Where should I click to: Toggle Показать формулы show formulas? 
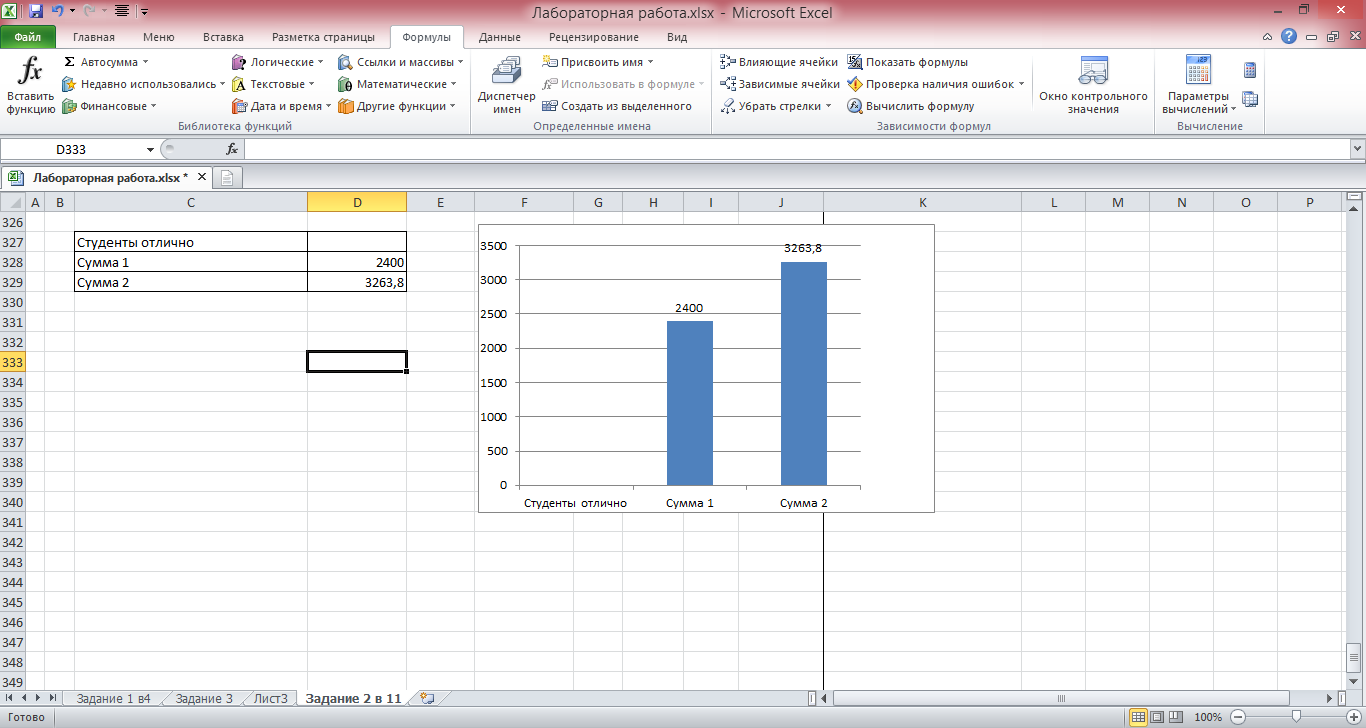point(908,62)
